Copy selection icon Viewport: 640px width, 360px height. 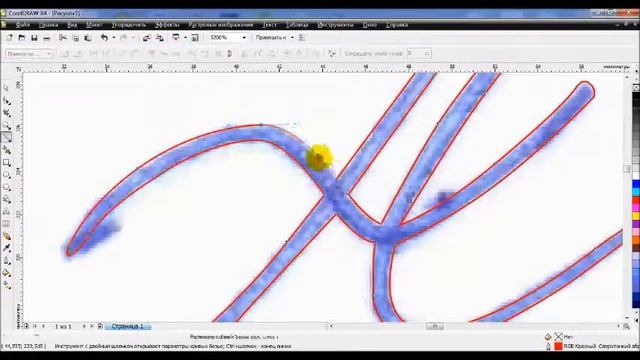coord(76,38)
